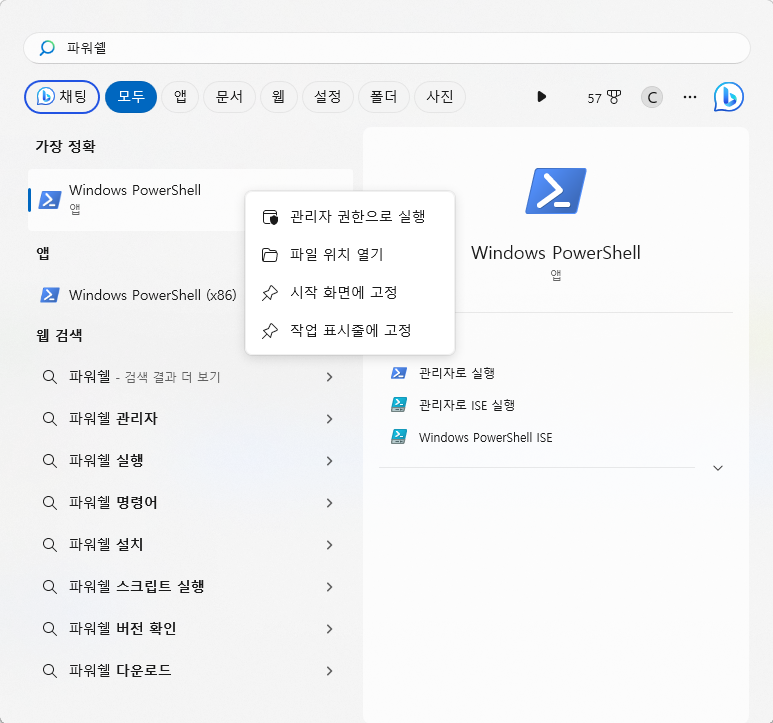Open web suggestion 파워쉘 관리자
The height and width of the screenshot is (723, 773).
(190, 419)
